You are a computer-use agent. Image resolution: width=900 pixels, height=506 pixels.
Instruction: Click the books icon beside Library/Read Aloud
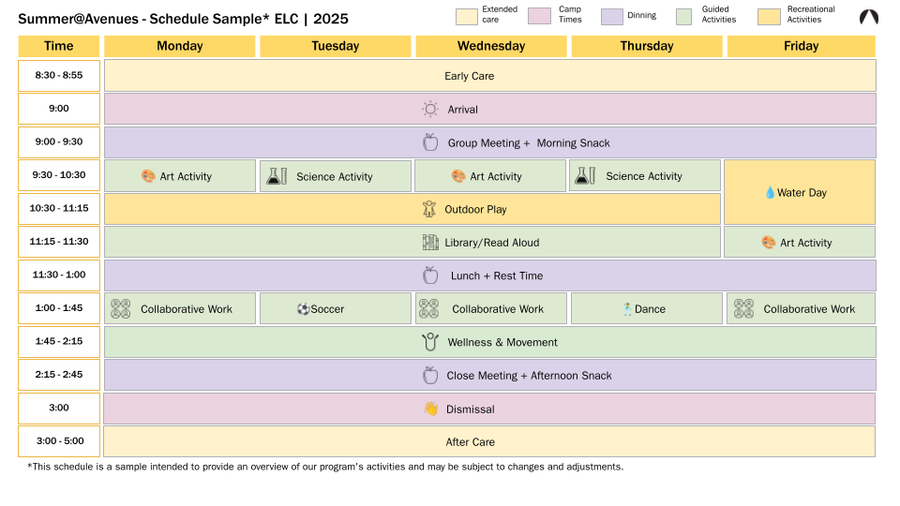(430, 242)
